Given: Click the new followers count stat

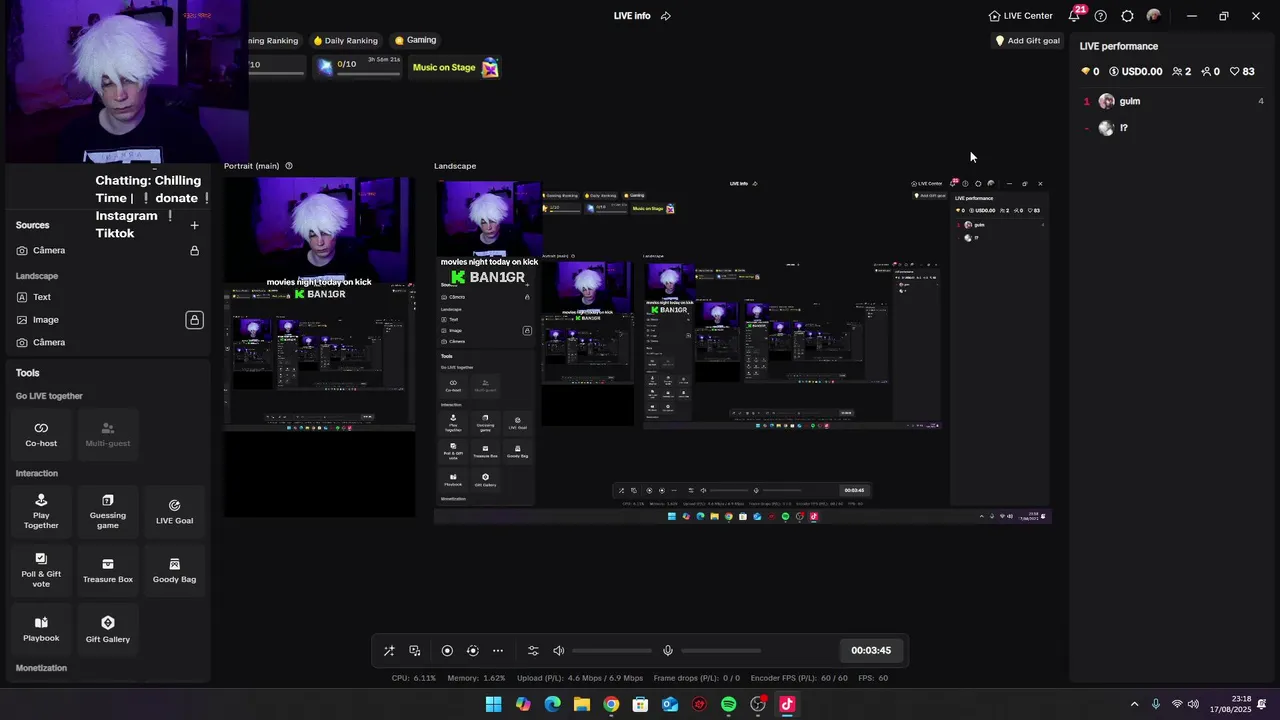Looking at the screenshot, I should [x=1210, y=72].
